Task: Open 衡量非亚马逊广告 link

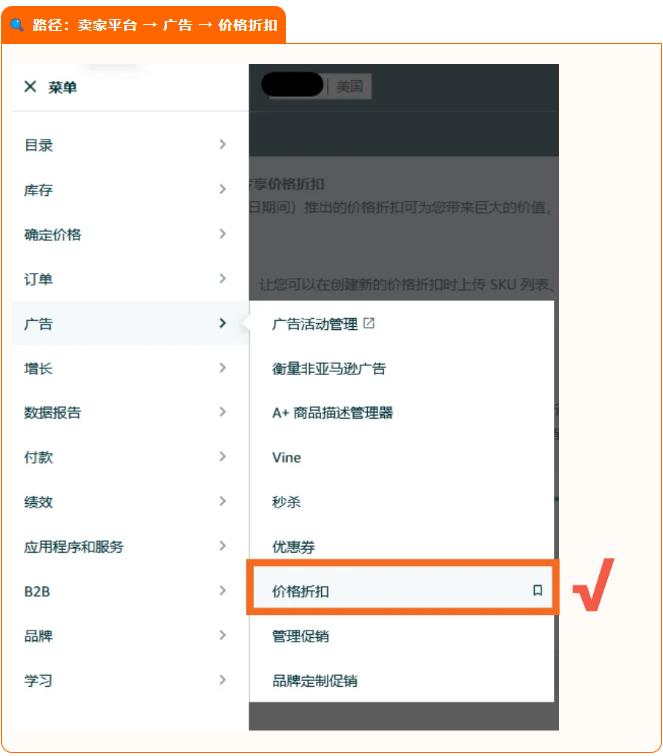Action: tap(329, 369)
